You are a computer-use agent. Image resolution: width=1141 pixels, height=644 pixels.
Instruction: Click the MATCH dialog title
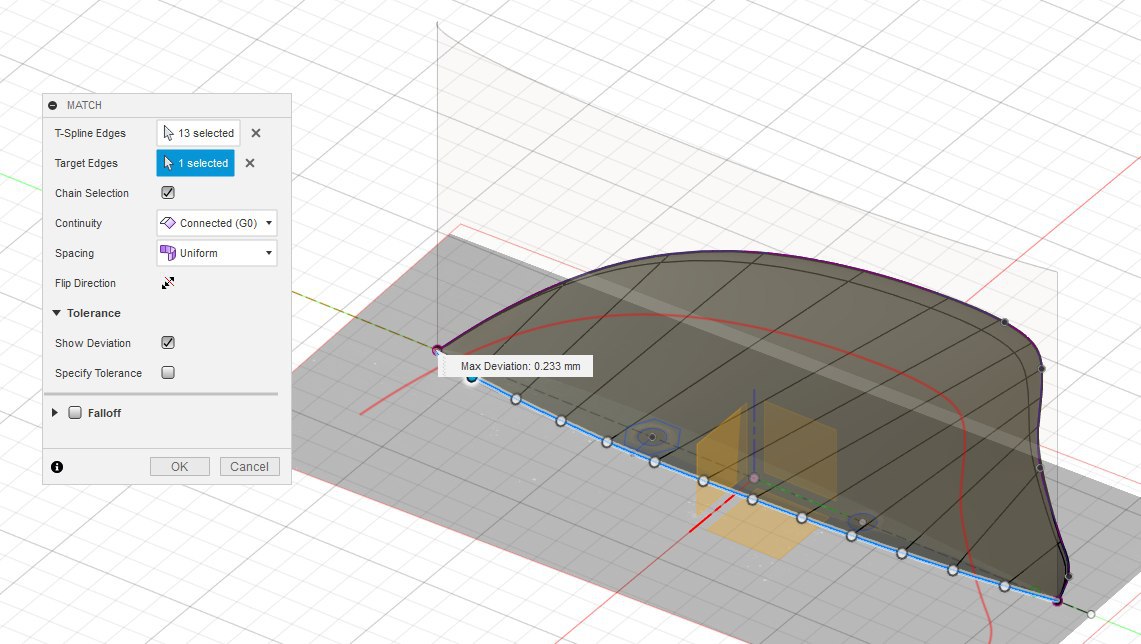click(84, 106)
